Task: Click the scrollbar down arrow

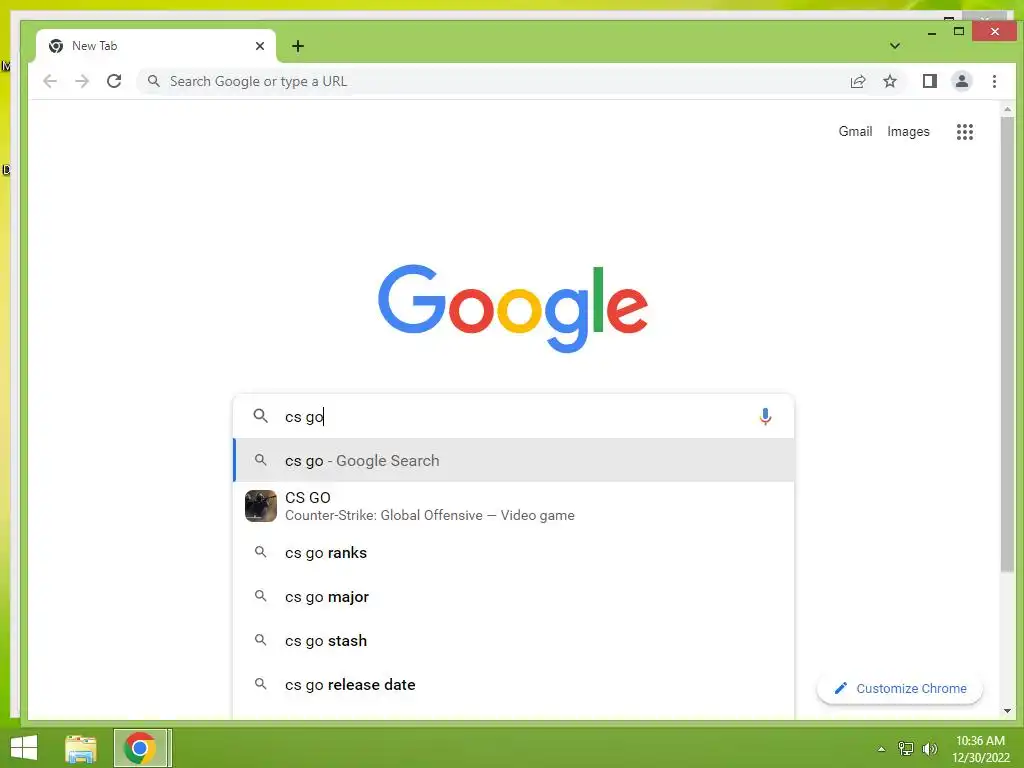Action: [1007, 711]
